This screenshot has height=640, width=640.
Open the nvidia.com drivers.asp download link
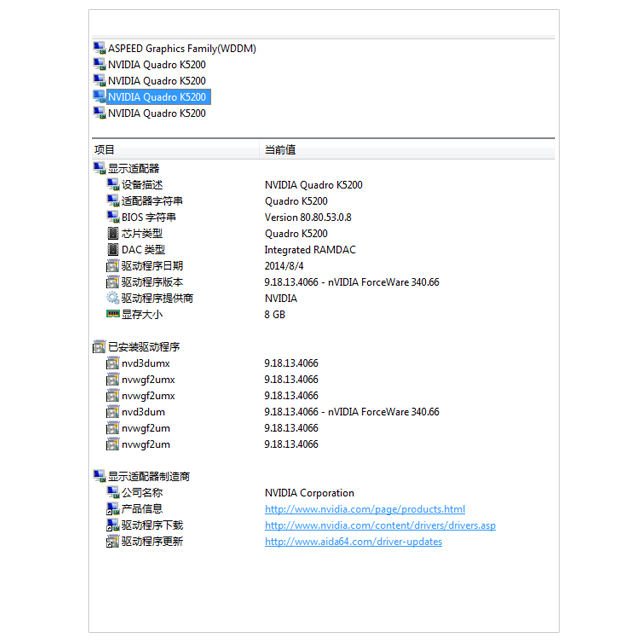pyautogui.click(x=380, y=525)
